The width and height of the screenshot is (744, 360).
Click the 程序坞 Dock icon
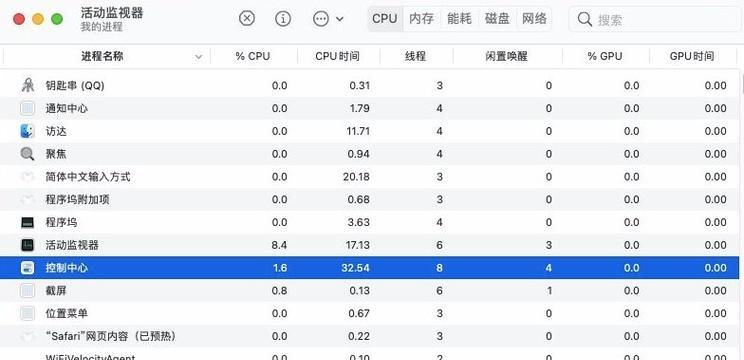click(x=28, y=222)
